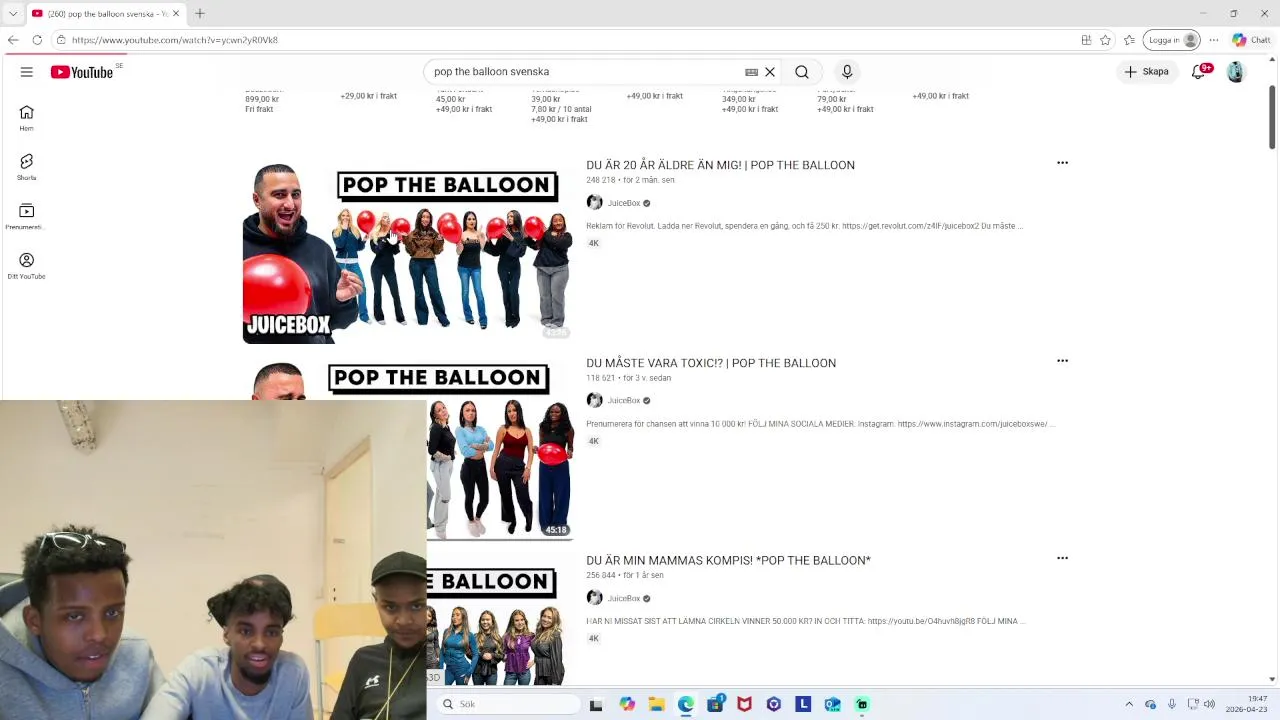This screenshot has height=720, width=1280.
Task: Reload the page
Action: click(x=37, y=40)
